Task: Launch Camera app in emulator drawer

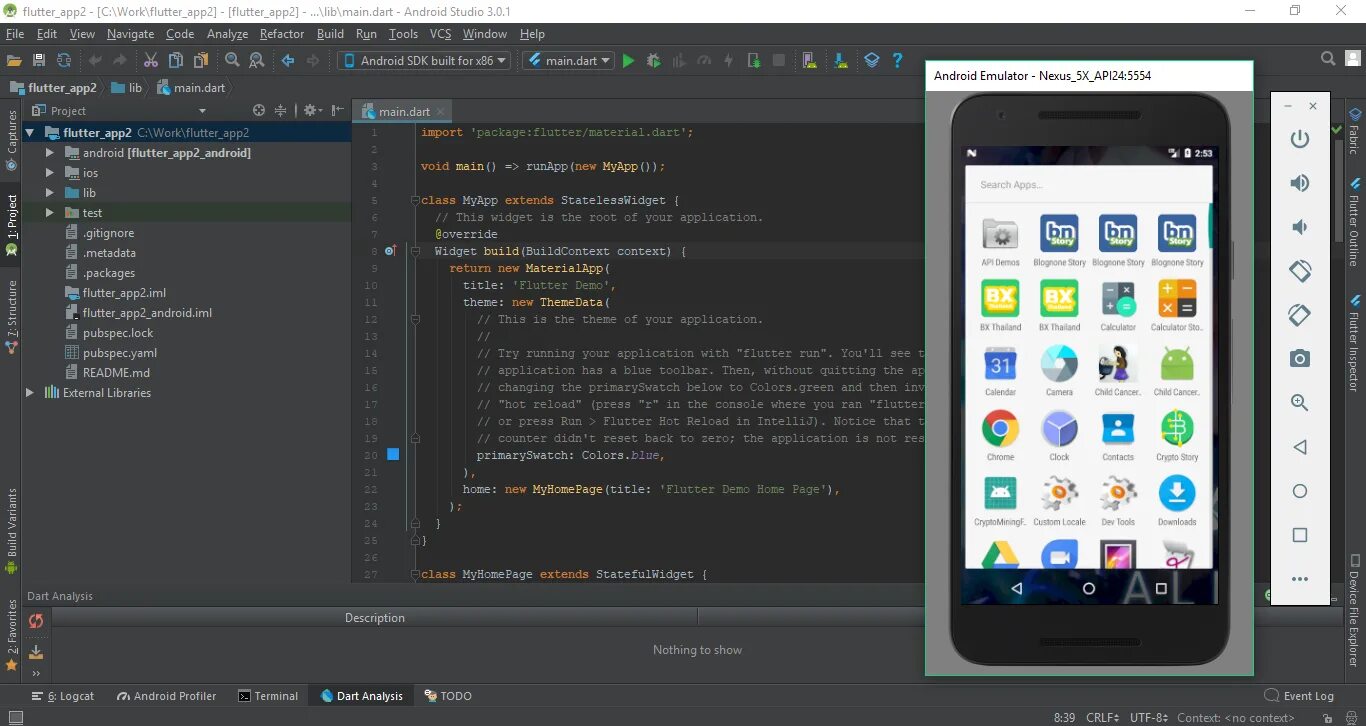Action: click(x=1059, y=371)
